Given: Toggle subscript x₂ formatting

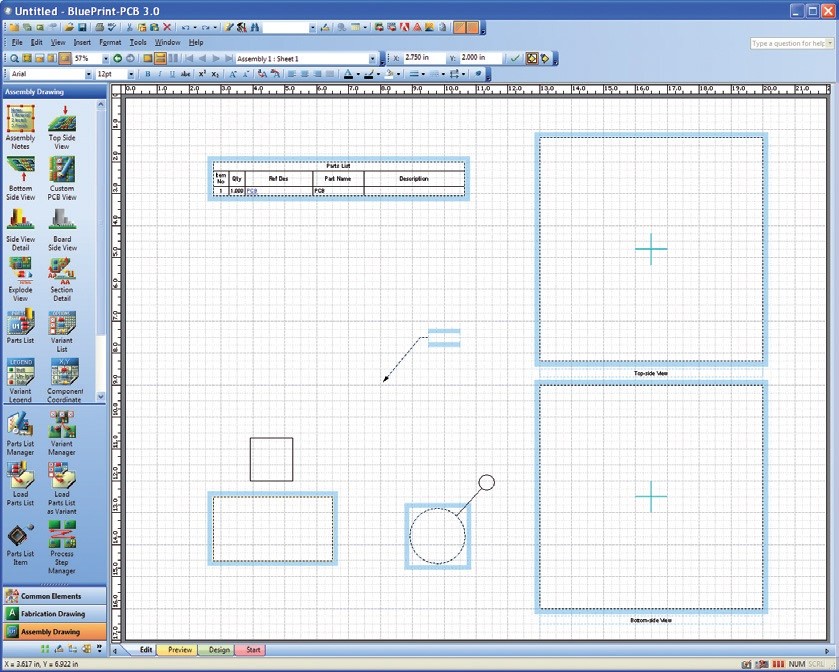Looking at the screenshot, I should pyautogui.click(x=215, y=74).
